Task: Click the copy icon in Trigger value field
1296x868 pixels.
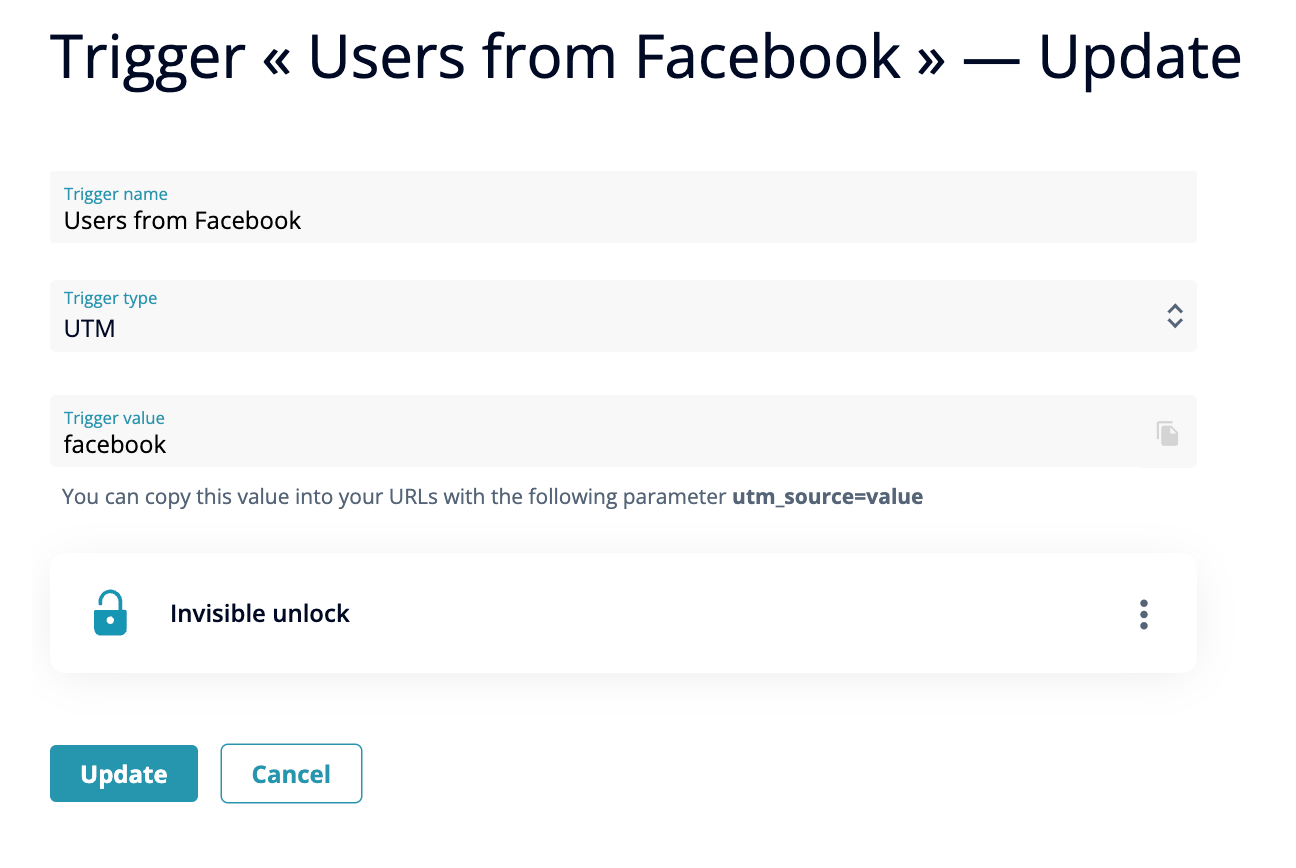Action: [x=1166, y=431]
